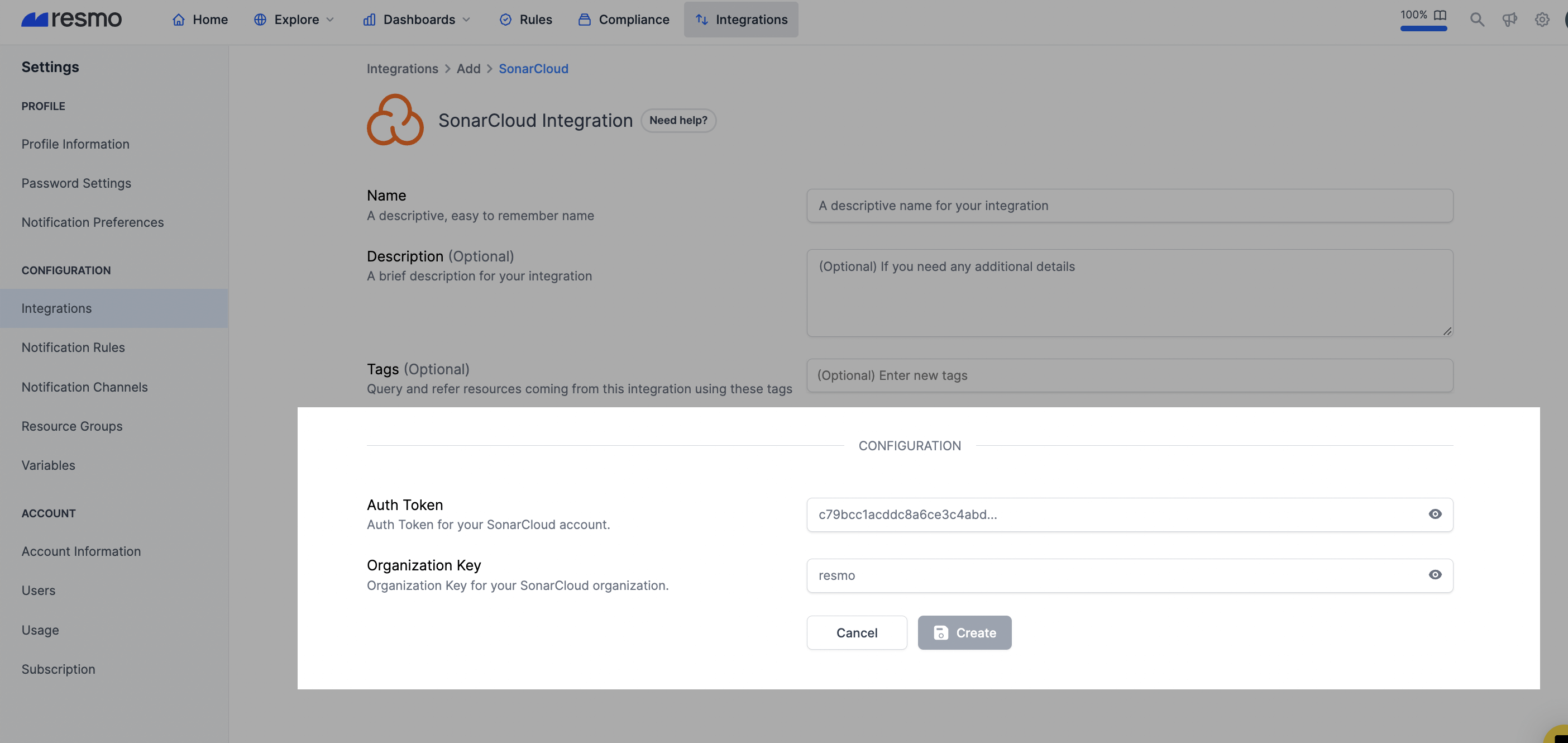This screenshot has width=1568, height=743.
Task: Toggle Organization Key visibility eye
Action: [1435, 574]
